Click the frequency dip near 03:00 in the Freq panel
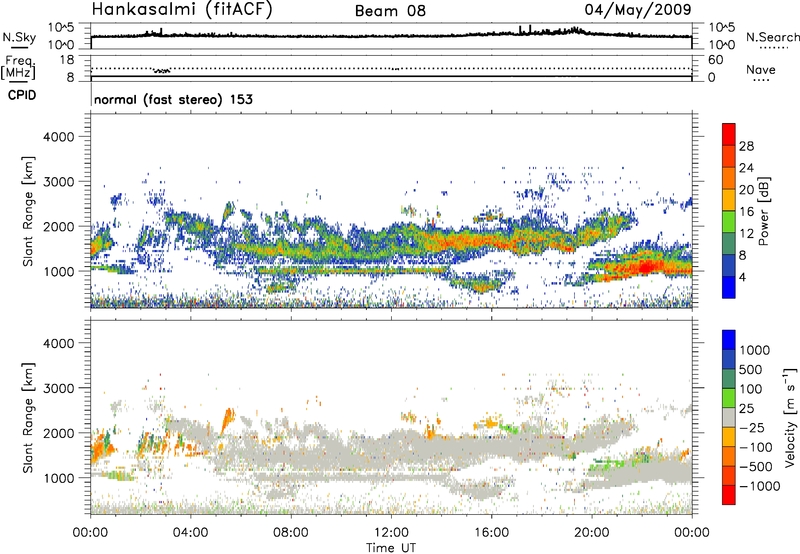The image size is (800, 554). tap(162, 70)
